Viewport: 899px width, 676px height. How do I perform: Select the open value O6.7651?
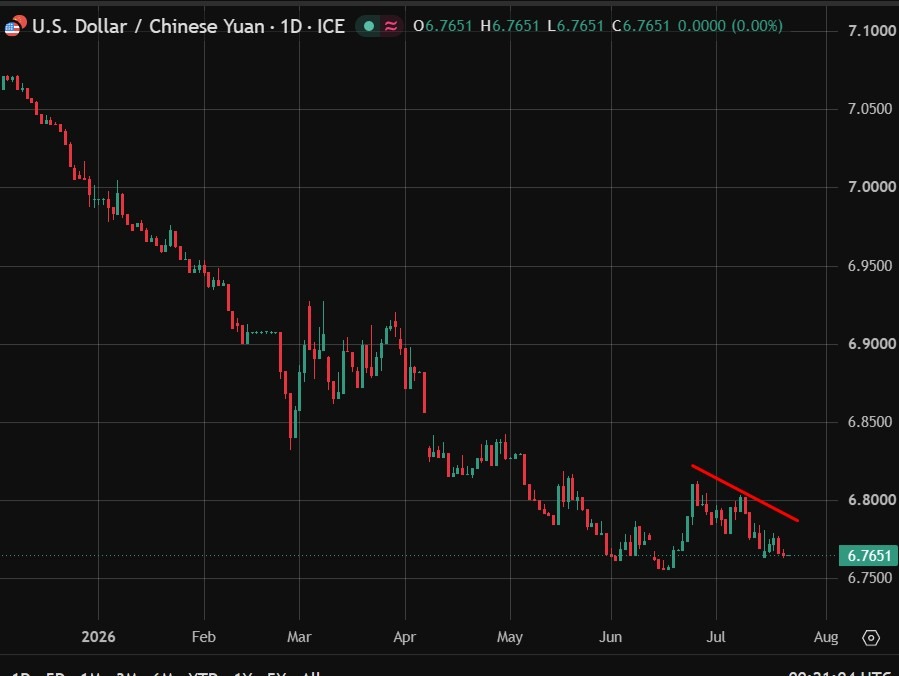tap(442, 26)
